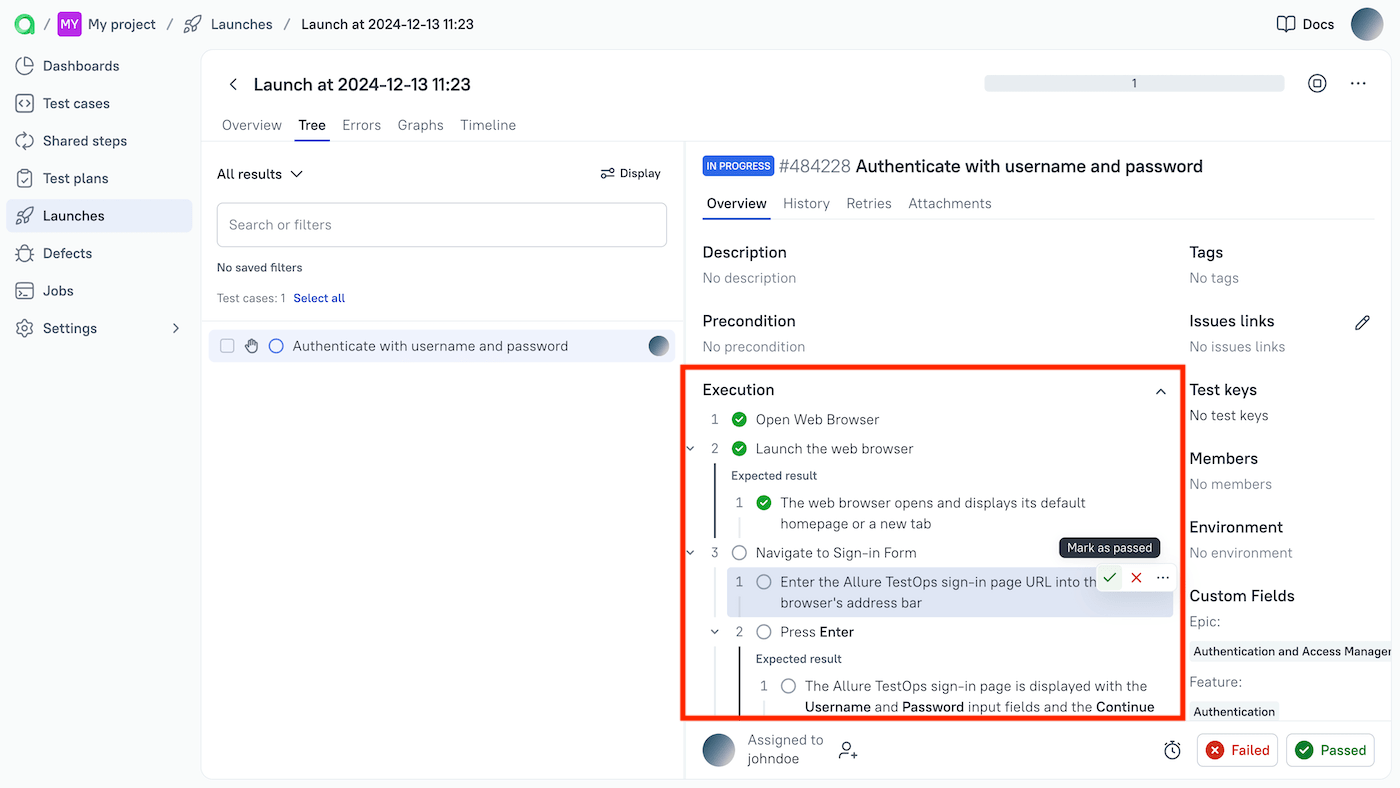Image resolution: width=1400 pixels, height=788 pixels.
Task: Open the All results dropdown
Action: point(260,174)
